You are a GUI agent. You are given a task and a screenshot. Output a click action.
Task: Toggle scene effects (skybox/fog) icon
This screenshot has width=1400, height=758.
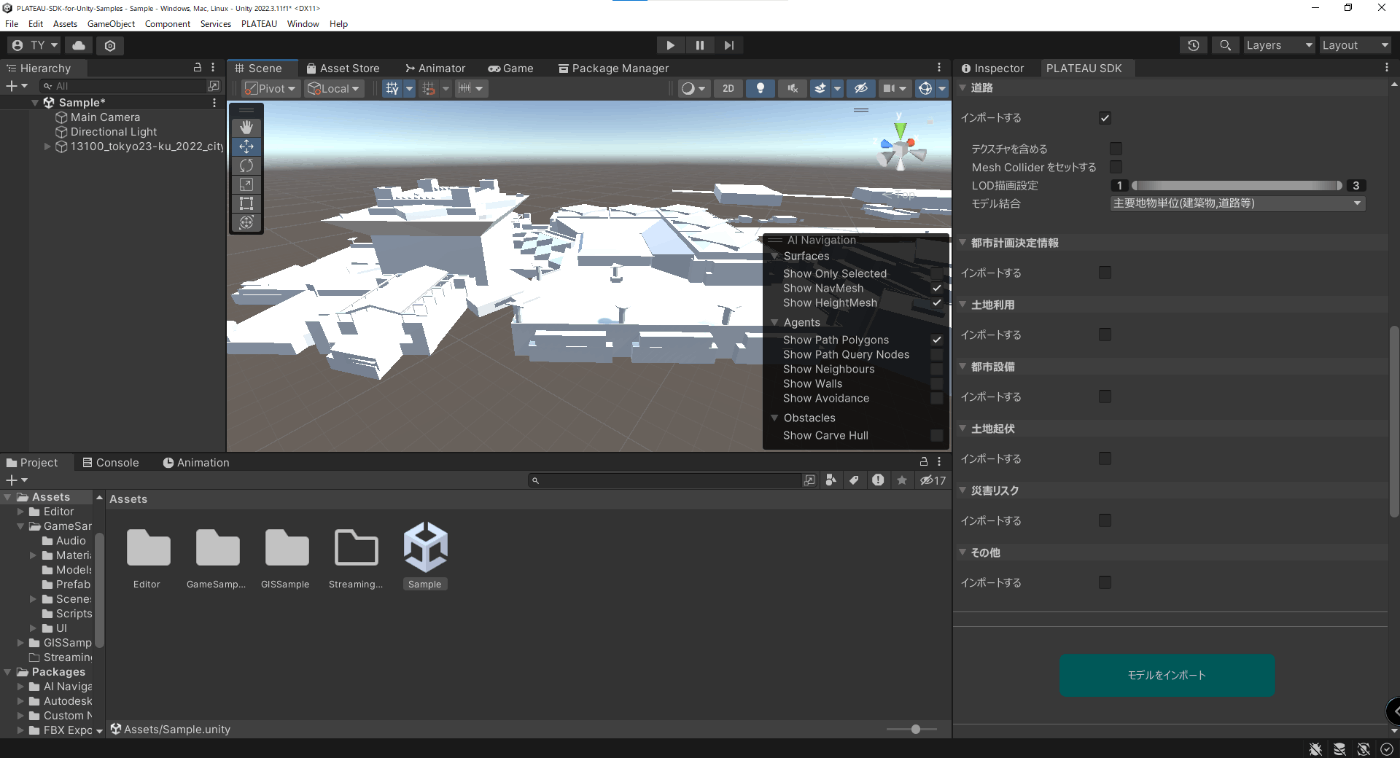click(x=820, y=88)
